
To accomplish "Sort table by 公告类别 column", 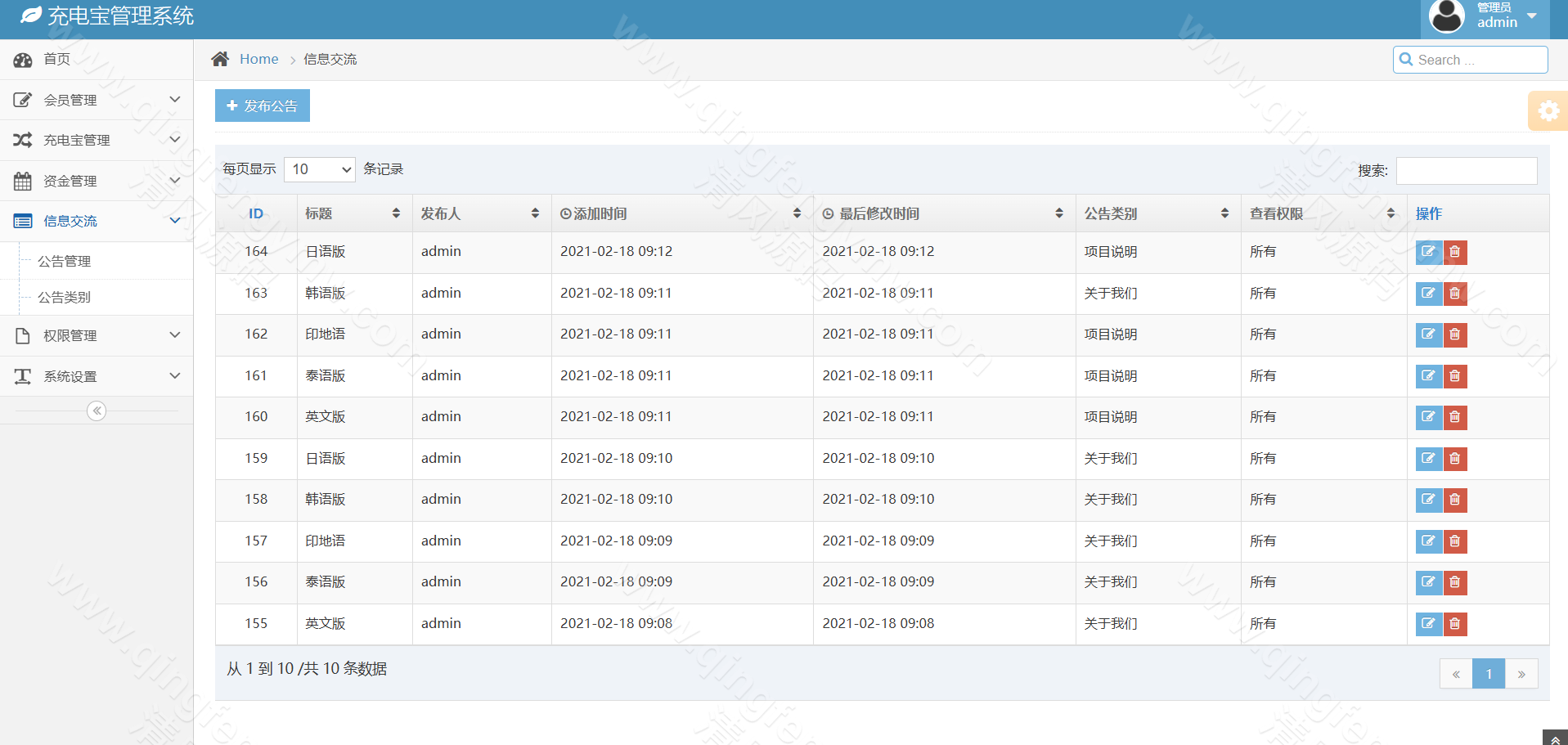I will pos(1157,213).
